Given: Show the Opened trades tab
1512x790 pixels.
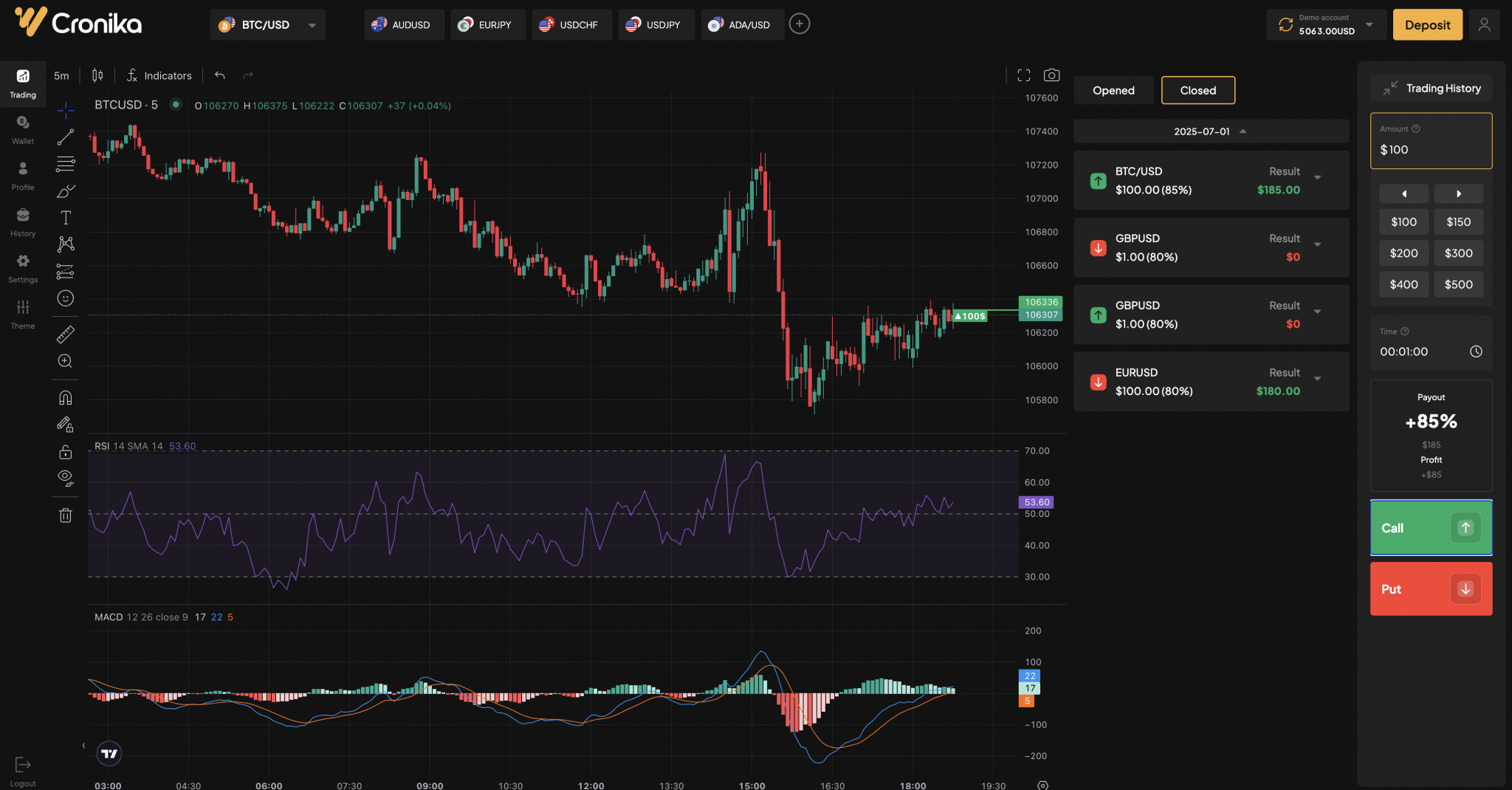Looking at the screenshot, I should pos(1113,90).
